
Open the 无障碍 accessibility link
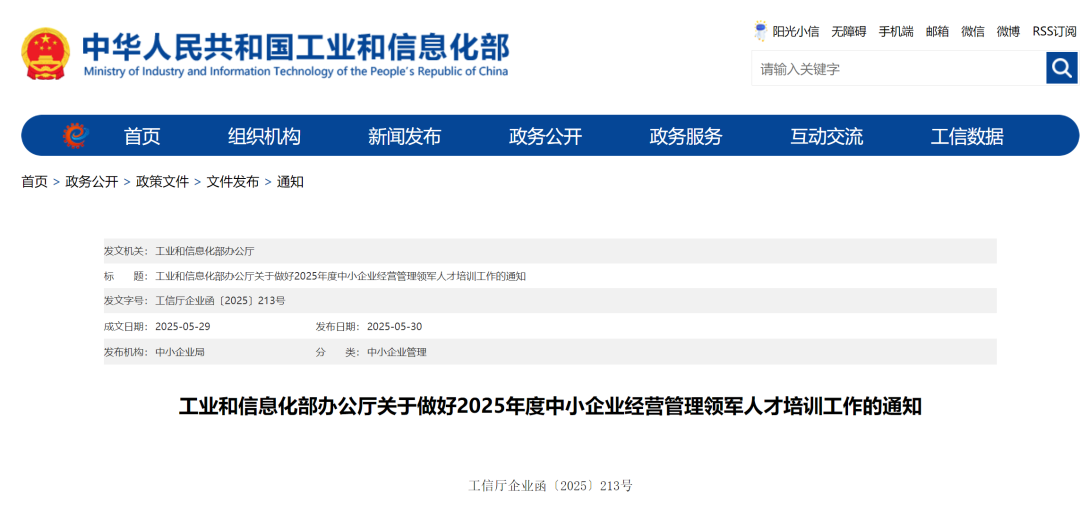(x=849, y=31)
